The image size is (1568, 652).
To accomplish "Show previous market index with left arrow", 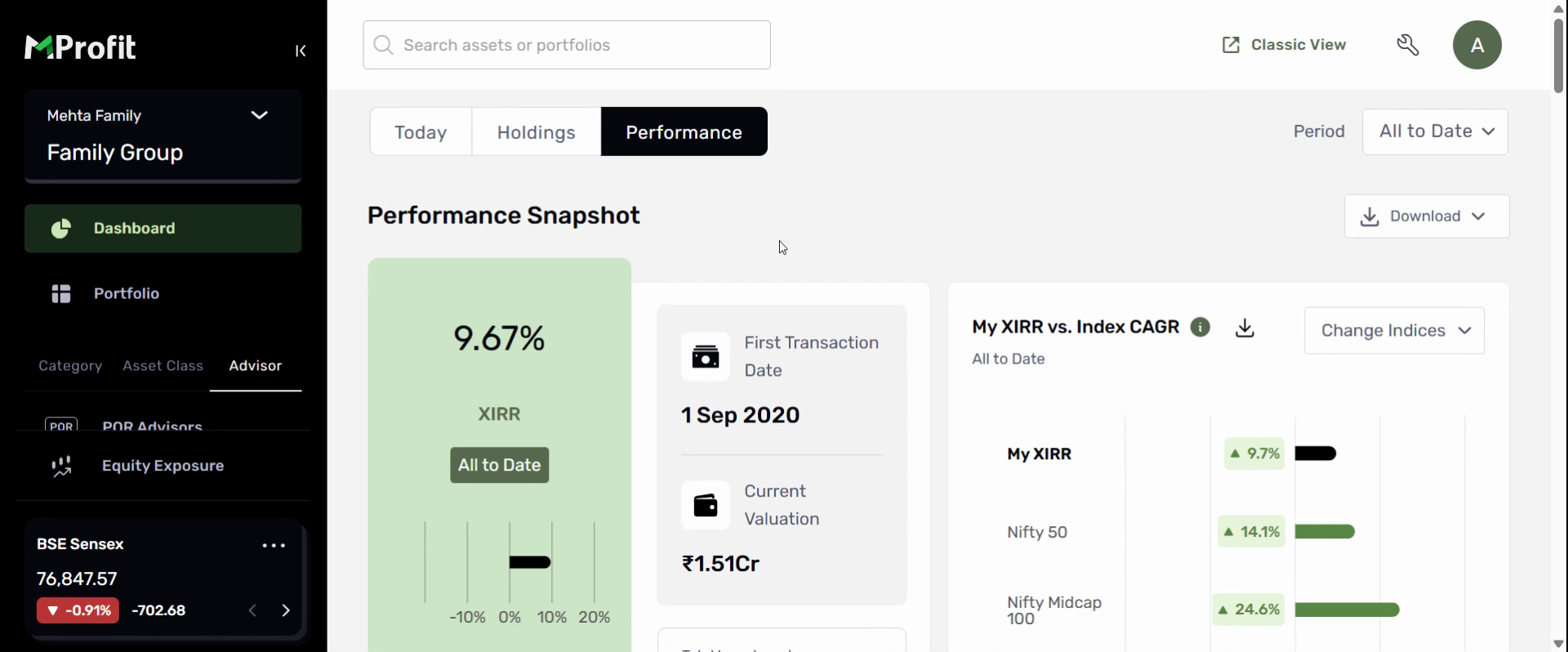I will 253,610.
